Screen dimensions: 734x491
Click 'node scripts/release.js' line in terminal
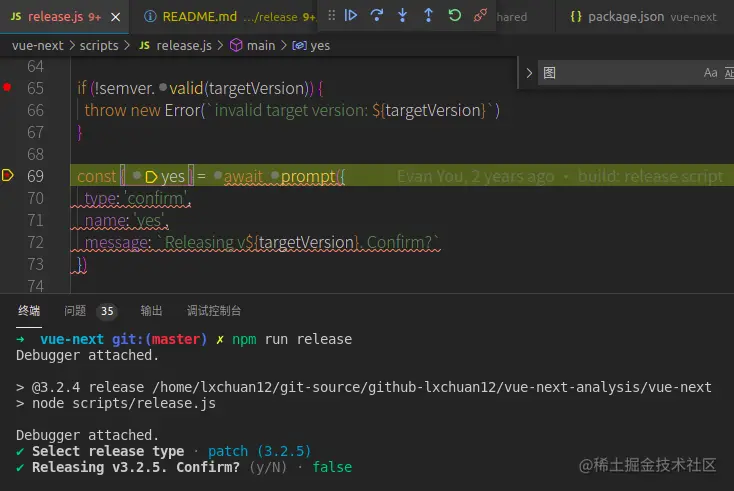point(124,403)
